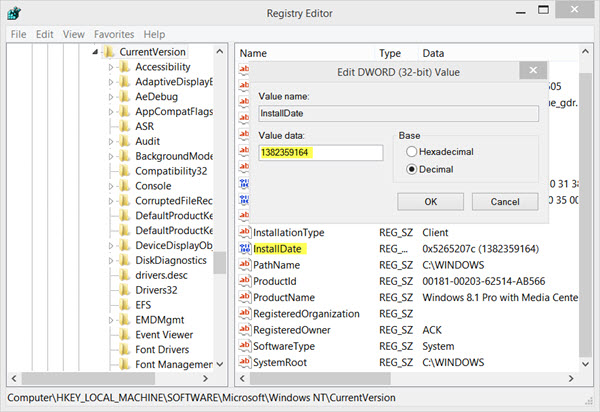Expand the BackgroundMode tree node
This screenshot has height=412, width=600.
coord(111,156)
